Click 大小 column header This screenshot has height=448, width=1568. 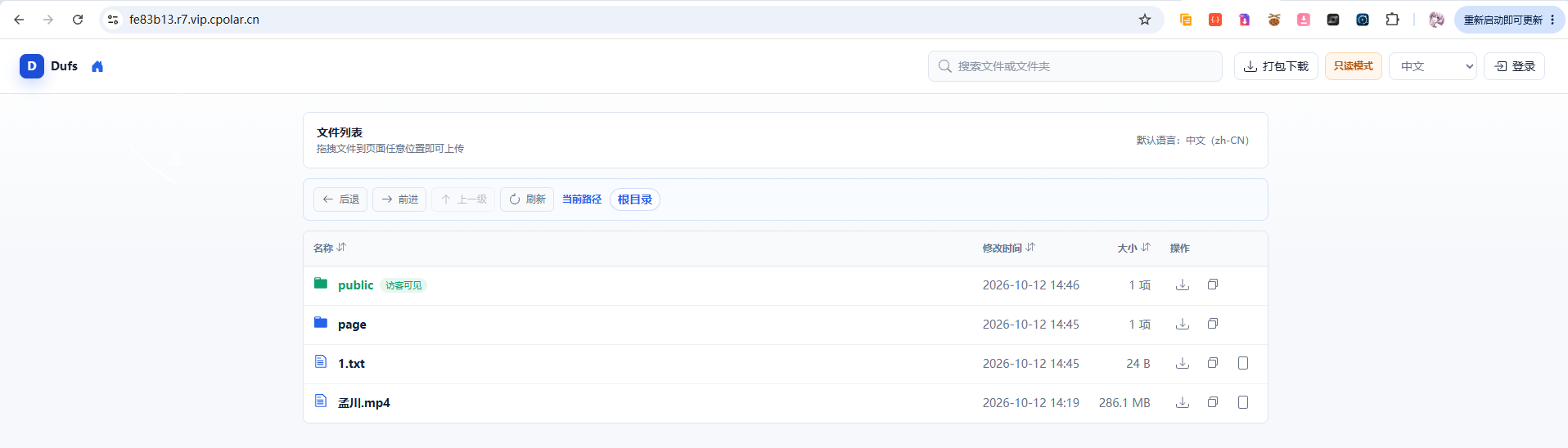(x=1128, y=248)
